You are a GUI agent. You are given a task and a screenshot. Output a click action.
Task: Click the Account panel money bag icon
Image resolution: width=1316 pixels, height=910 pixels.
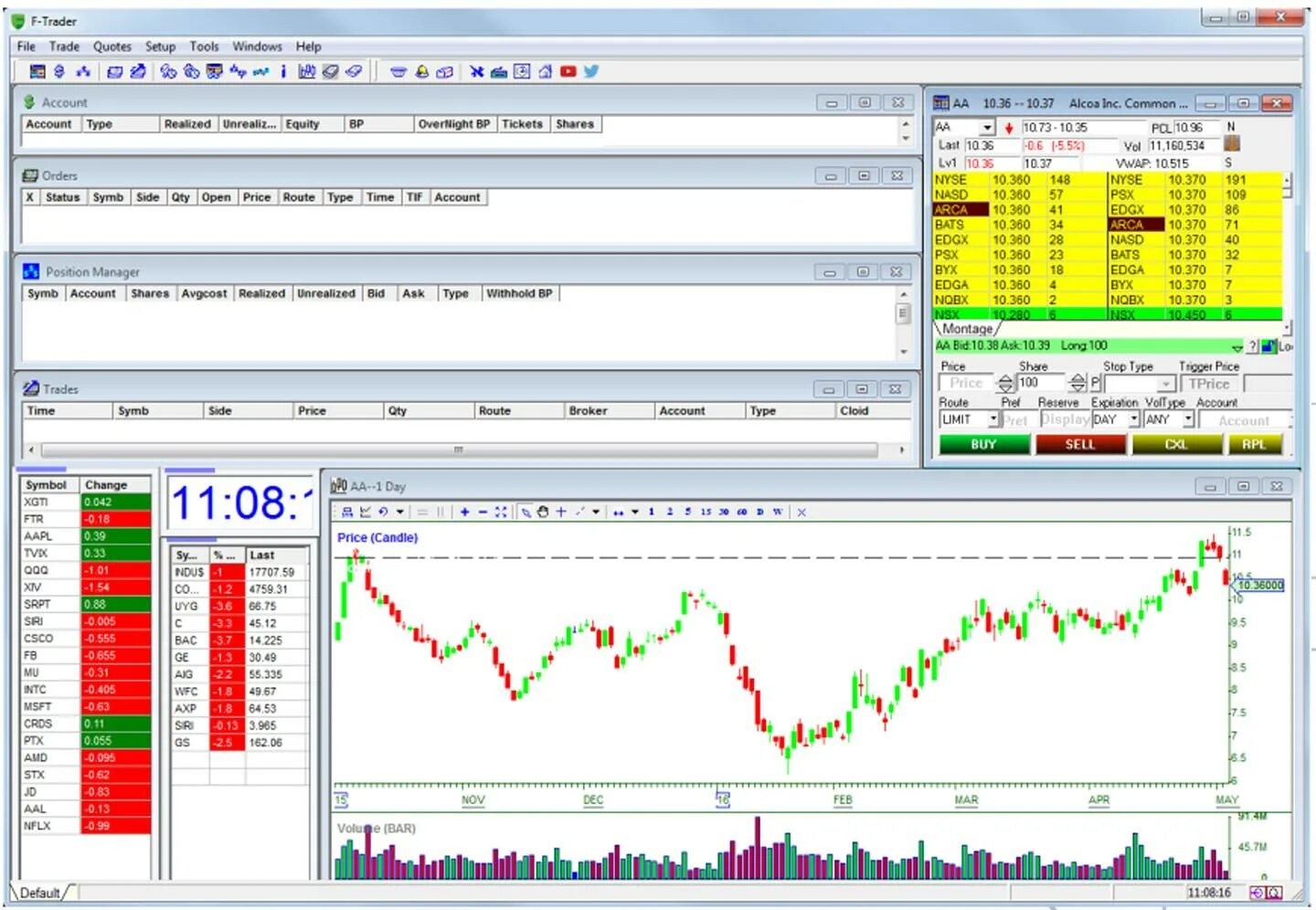[29, 102]
